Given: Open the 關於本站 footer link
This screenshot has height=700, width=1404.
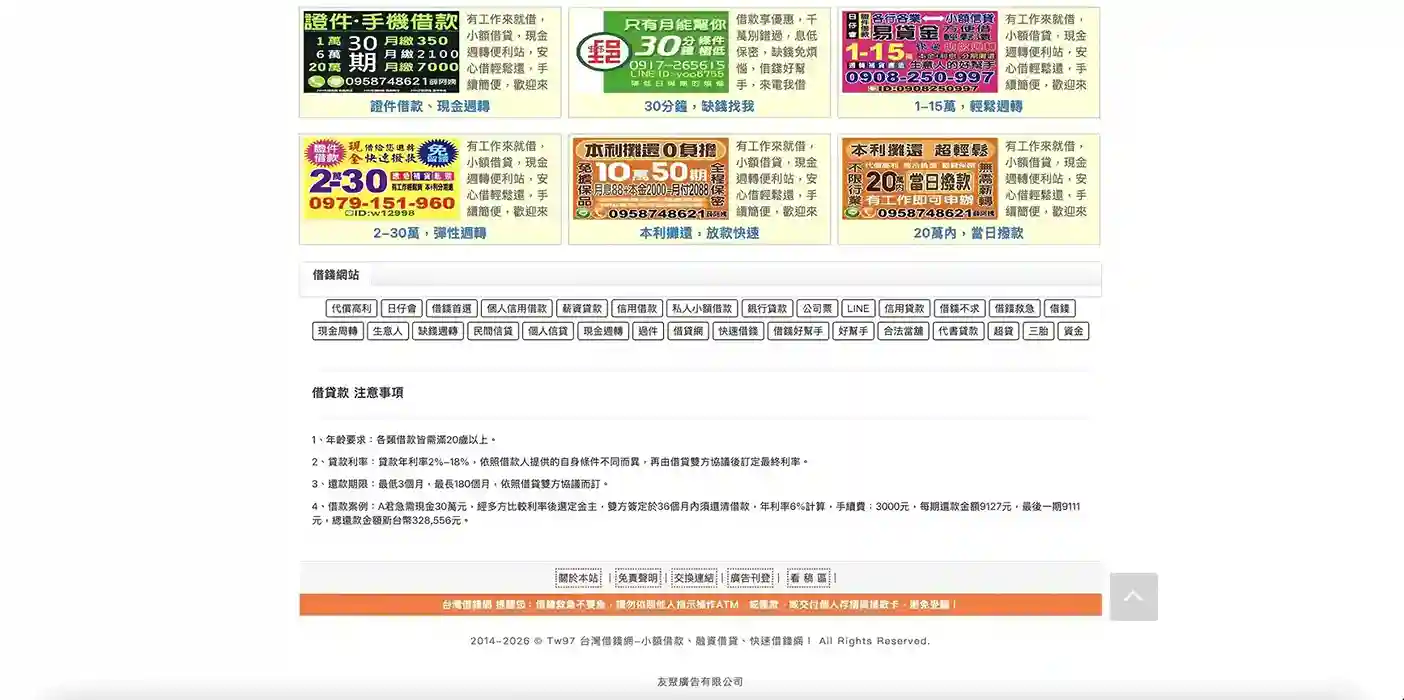Looking at the screenshot, I should [x=578, y=577].
